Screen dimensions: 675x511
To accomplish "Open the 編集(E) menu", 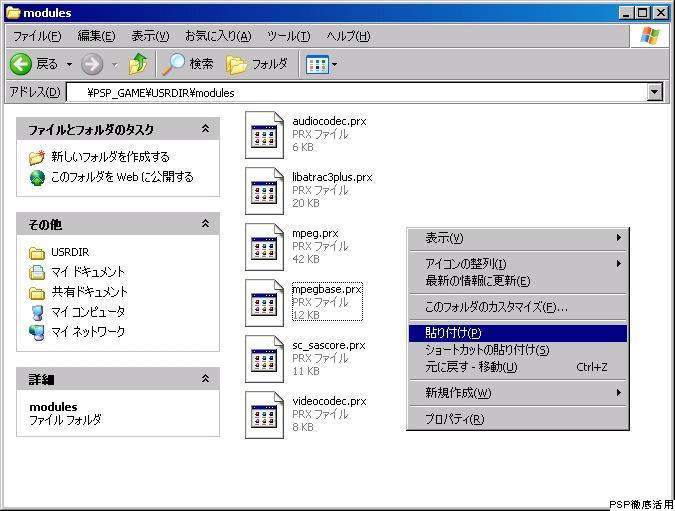I will (x=96, y=36).
